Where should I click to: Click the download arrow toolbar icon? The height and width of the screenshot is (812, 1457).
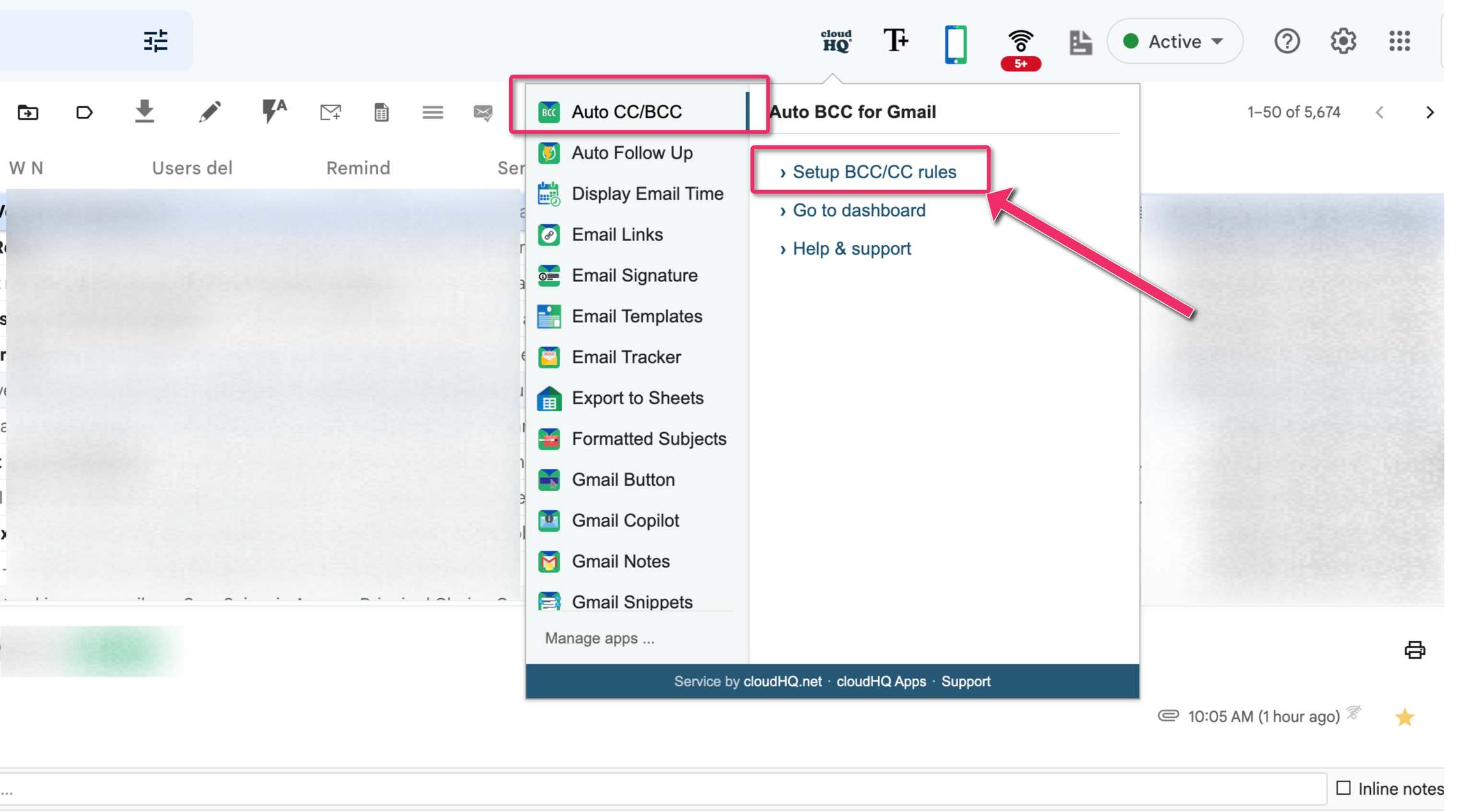coord(145,111)
